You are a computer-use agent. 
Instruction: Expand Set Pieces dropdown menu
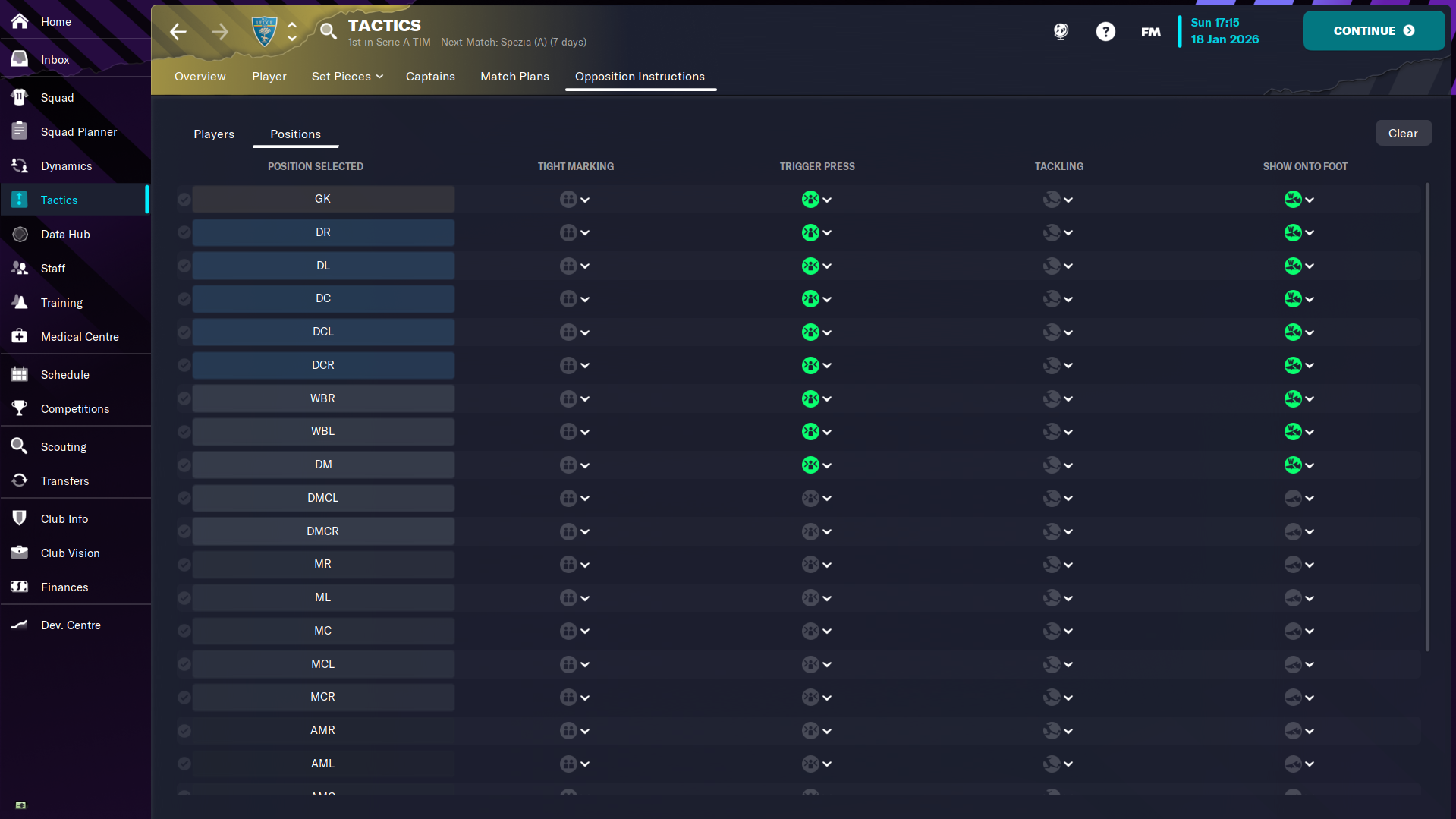(x=347, y=77)
